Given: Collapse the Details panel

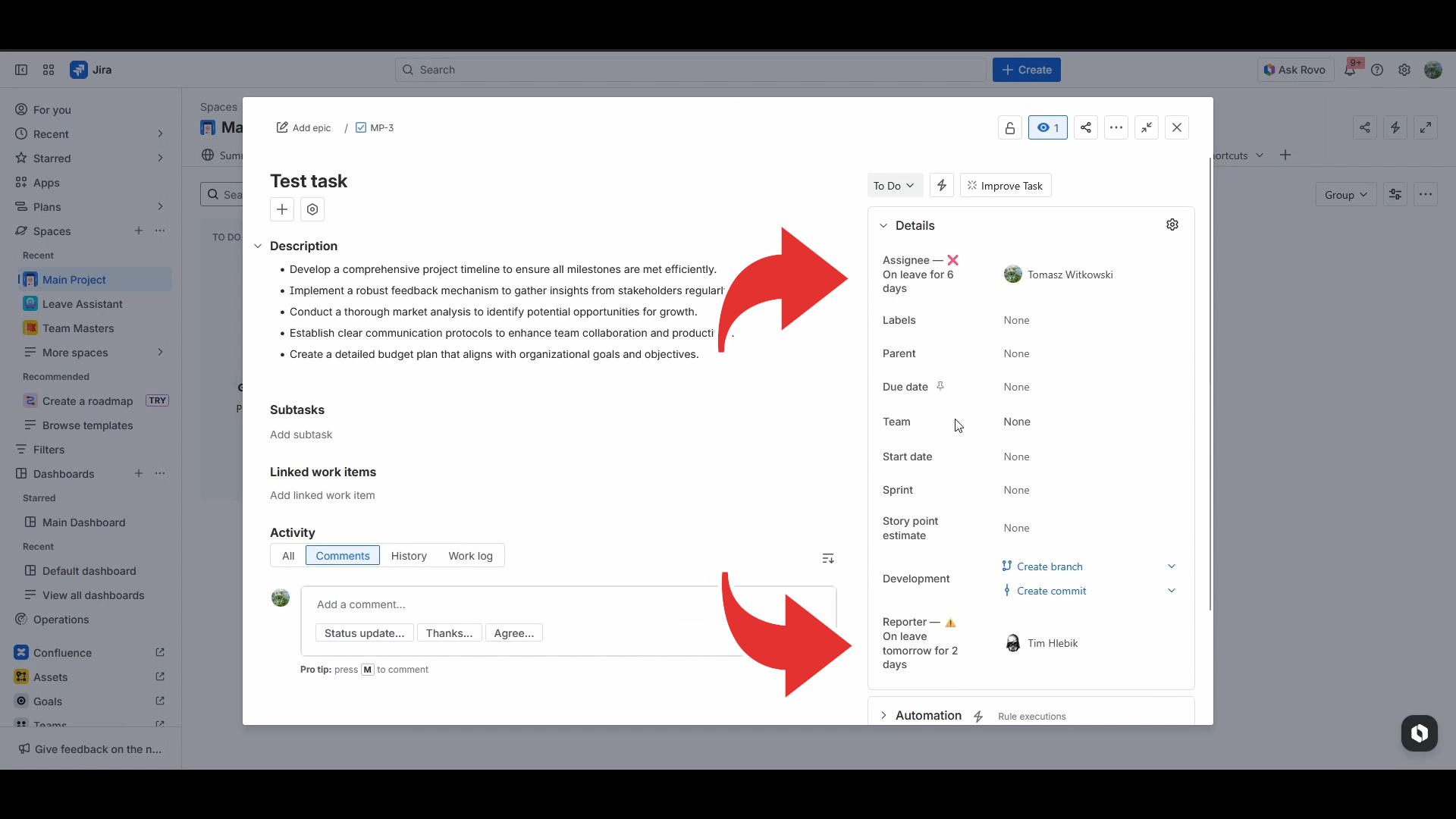Looking at the screenshot, I should coord(883,225).
